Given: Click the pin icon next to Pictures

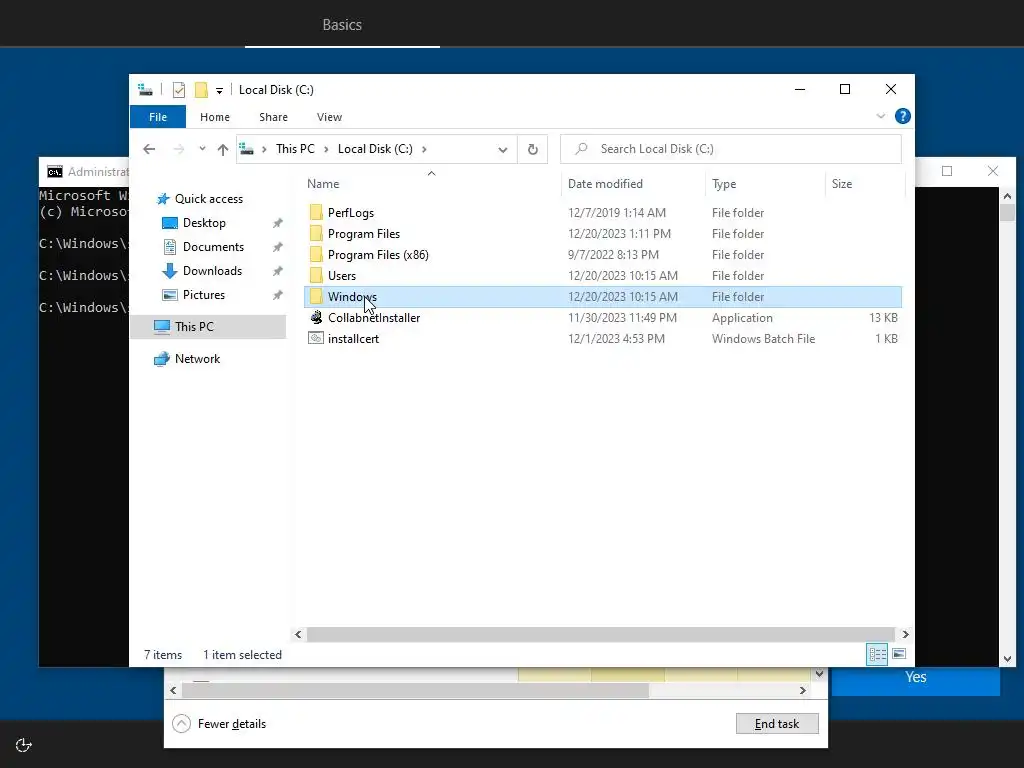Looking at the screenshot, I should pos(278,295).
